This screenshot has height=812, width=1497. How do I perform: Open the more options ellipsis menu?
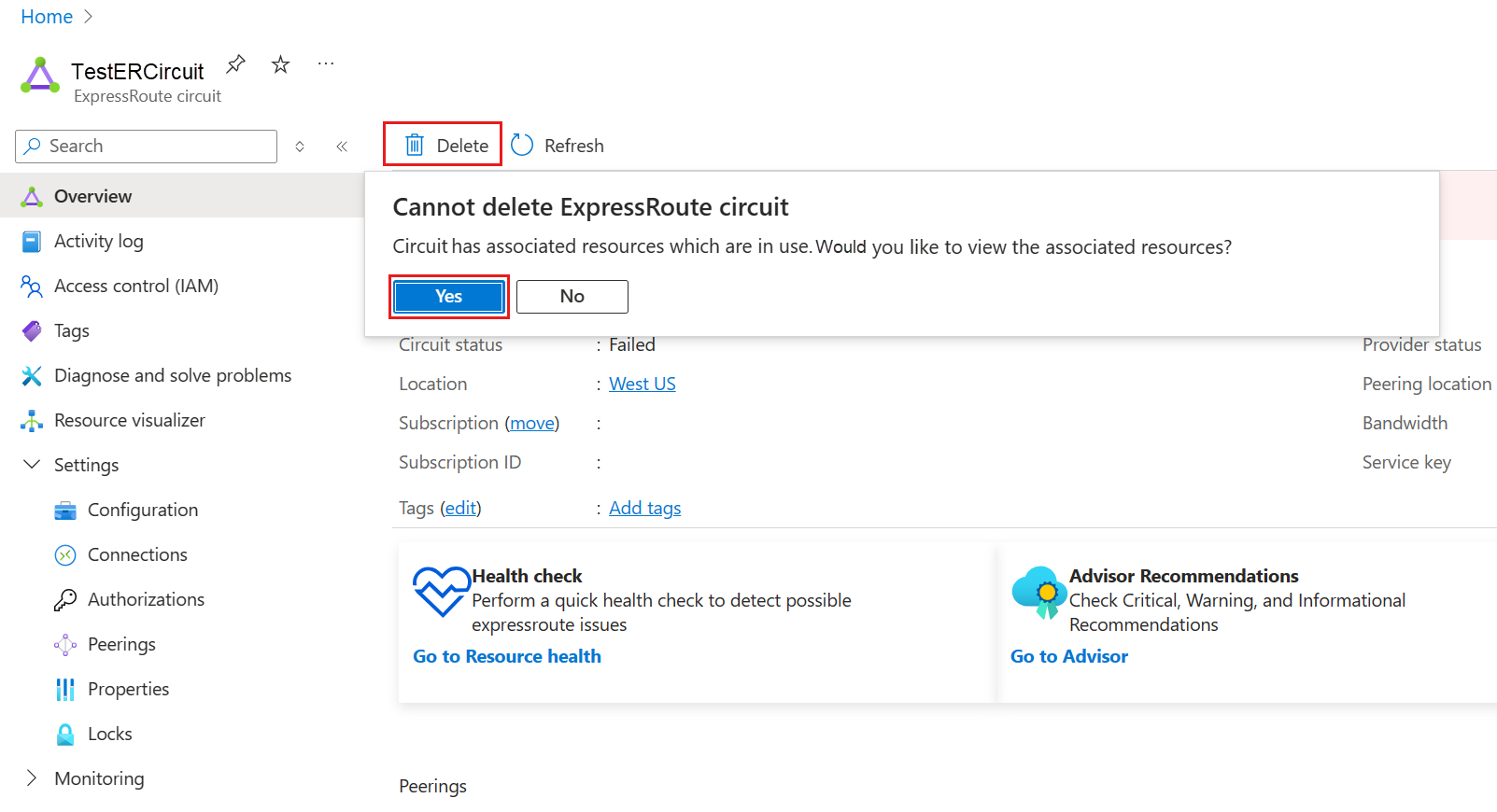(x=325, y=63)
